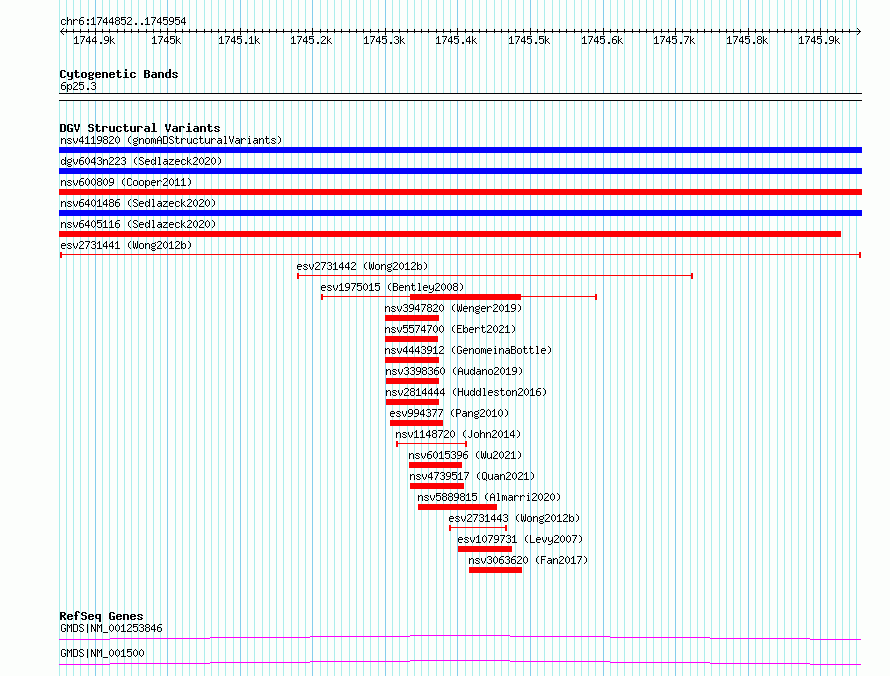Screen dimensions: 890x676
Task: Open nsv600809 (Cooper2011) variant label
Action: [126, 182]
